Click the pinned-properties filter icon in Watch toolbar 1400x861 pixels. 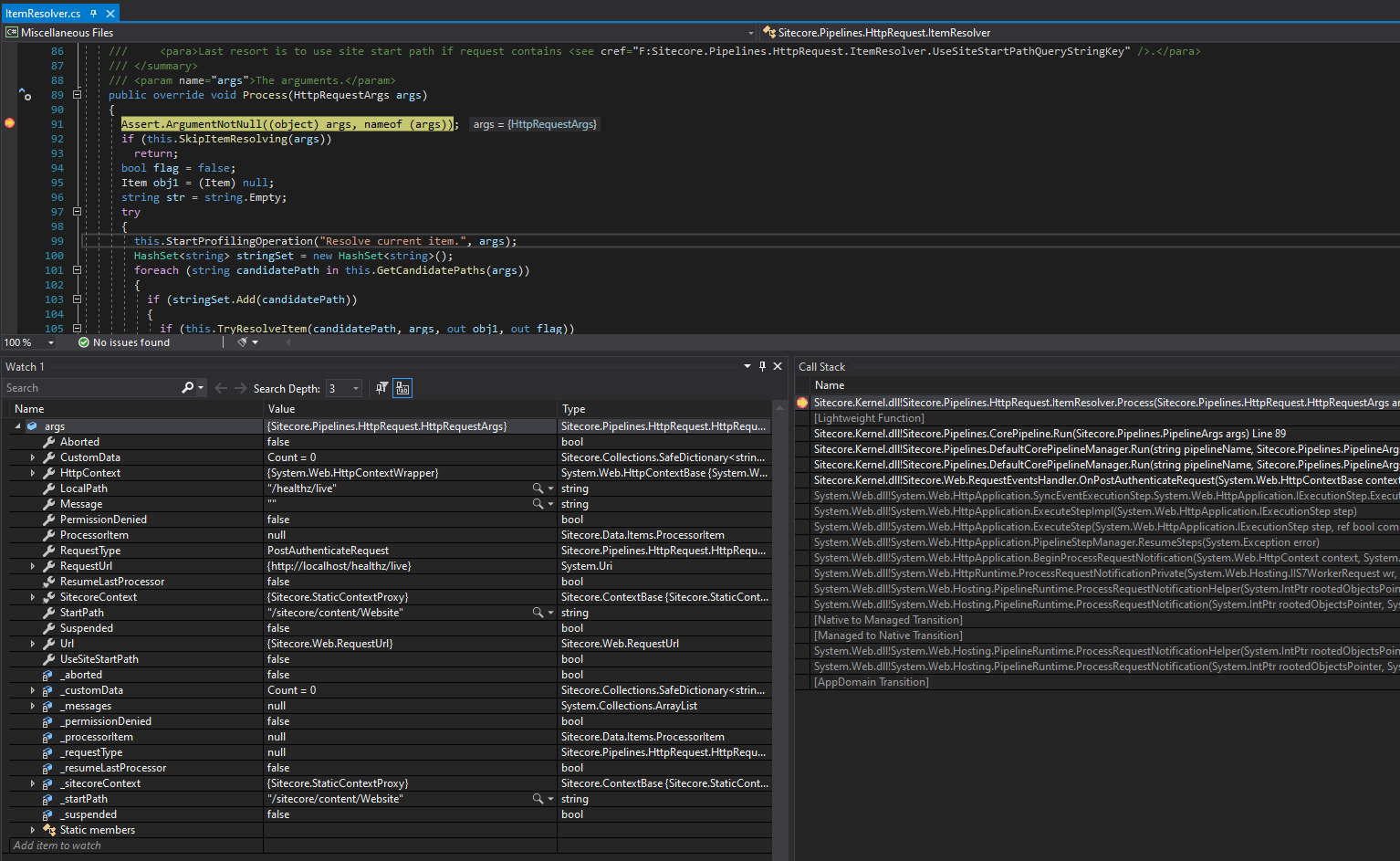coord(381,388)
